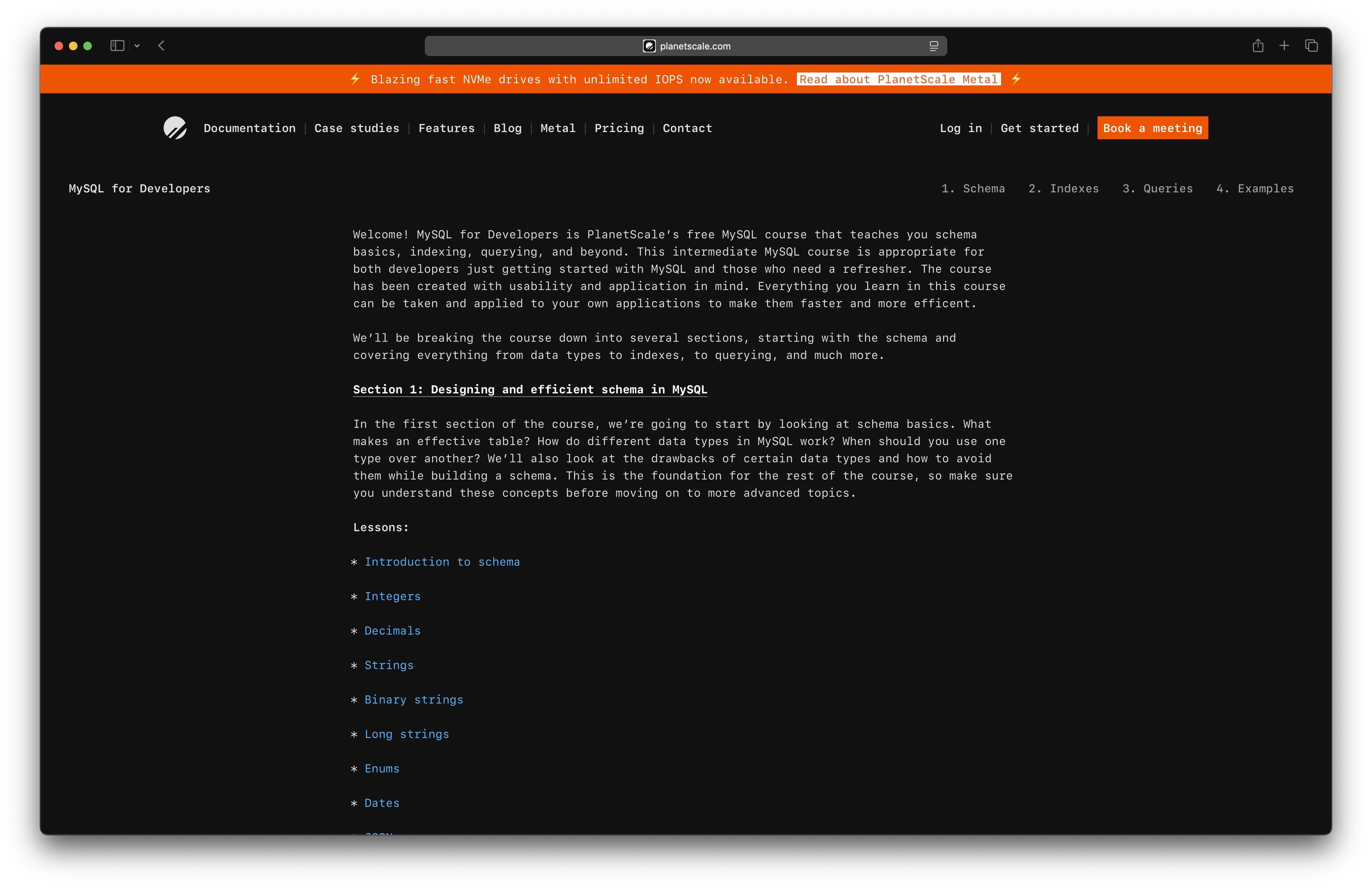Open the Binary strings lesson
This screenshot has width=1372, height=888.
[414, 700]
